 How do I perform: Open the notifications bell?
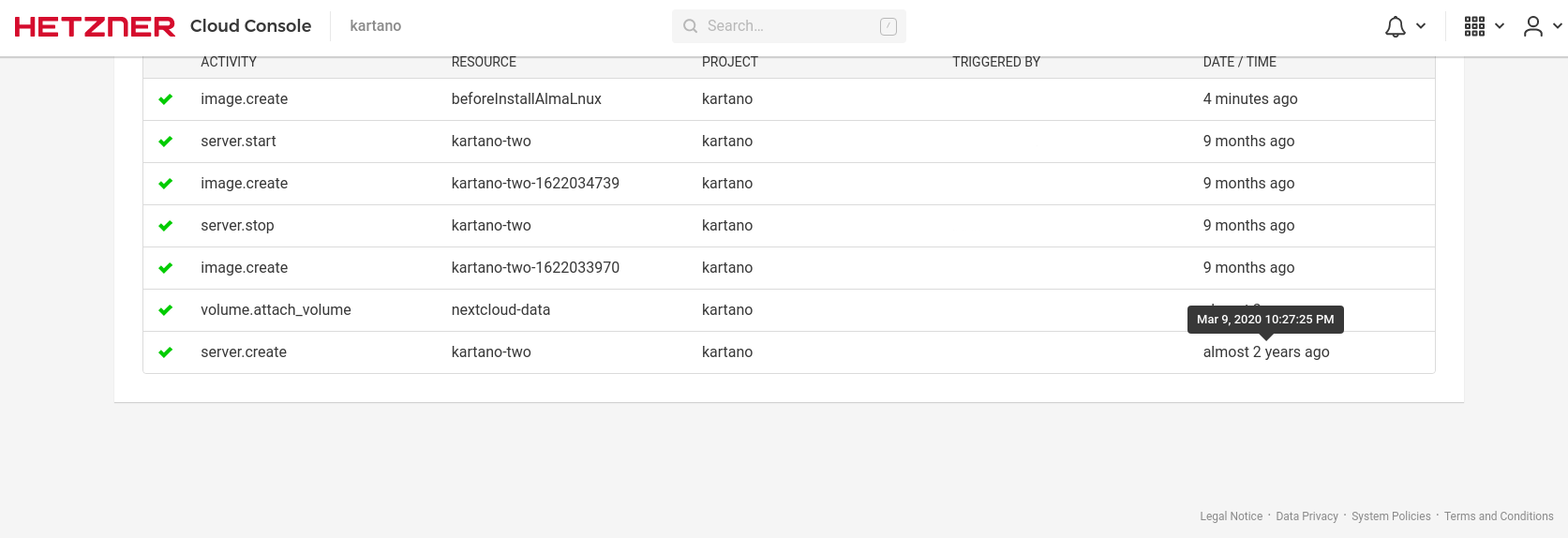[x=1395, y=26]
